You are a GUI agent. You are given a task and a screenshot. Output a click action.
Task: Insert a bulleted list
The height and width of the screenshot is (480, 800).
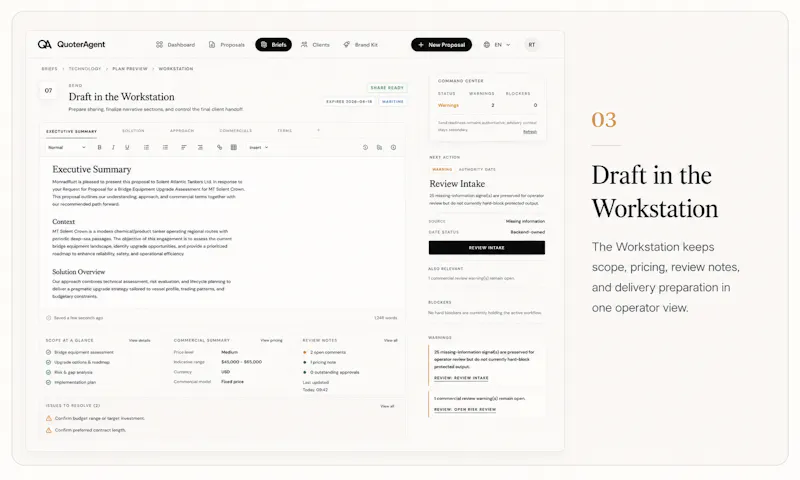146,147
